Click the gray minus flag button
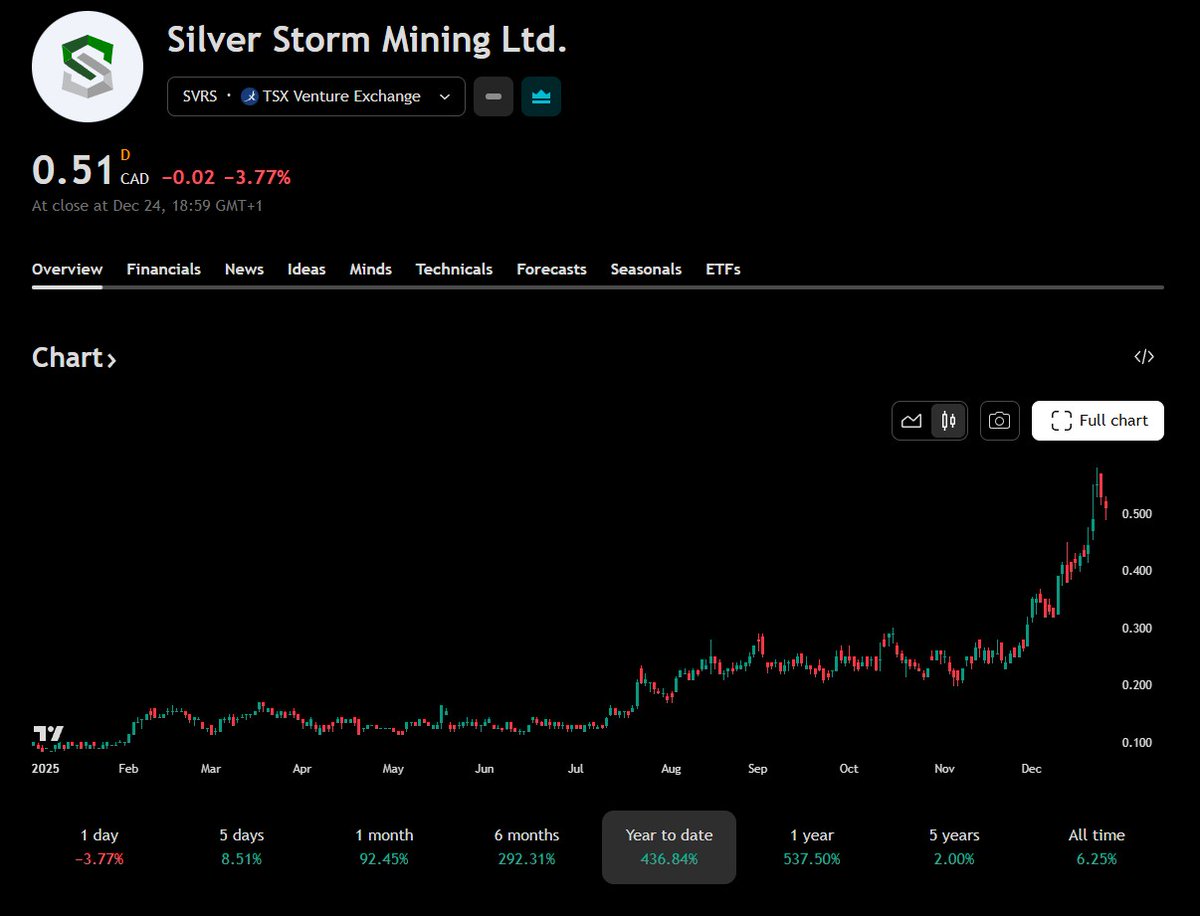1200x916 pixels. coord(493,96)
